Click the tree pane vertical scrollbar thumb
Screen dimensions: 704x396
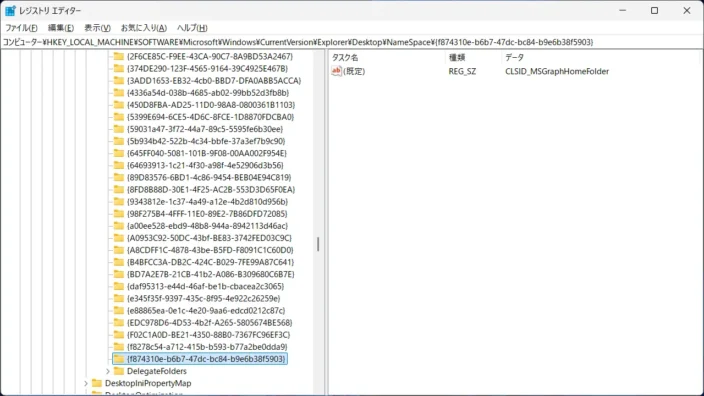pos(318,244)
